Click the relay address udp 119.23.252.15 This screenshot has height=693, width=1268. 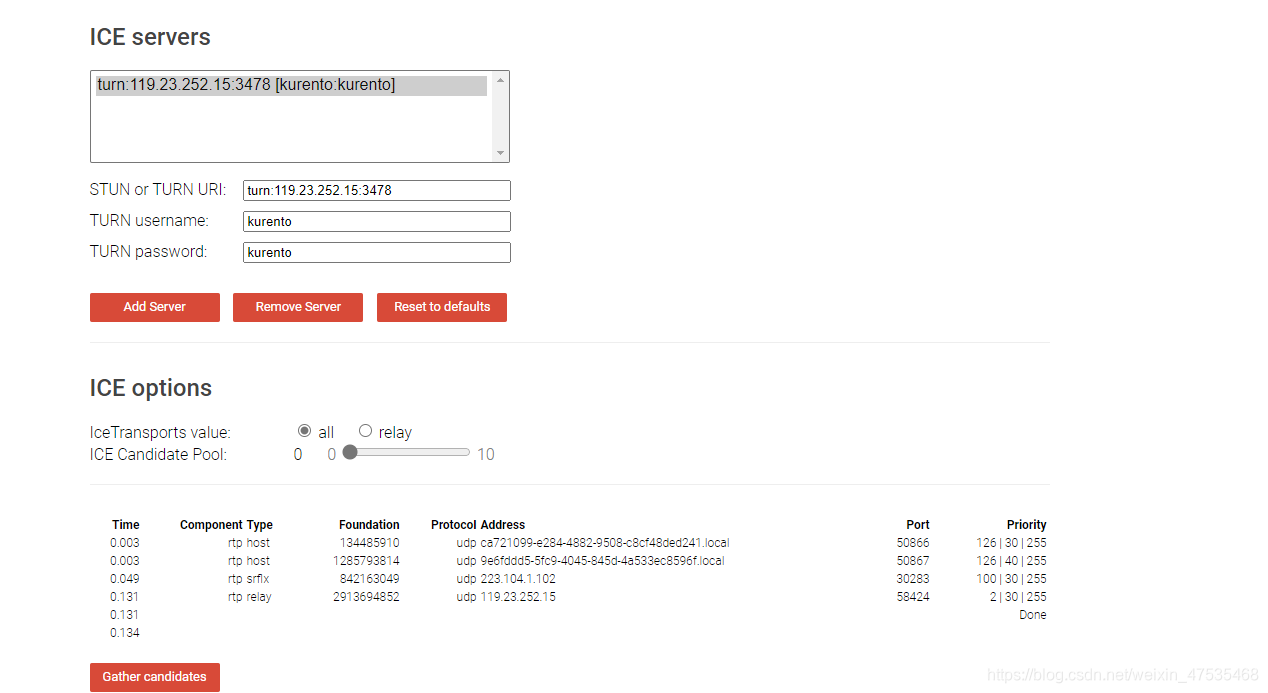506,597
